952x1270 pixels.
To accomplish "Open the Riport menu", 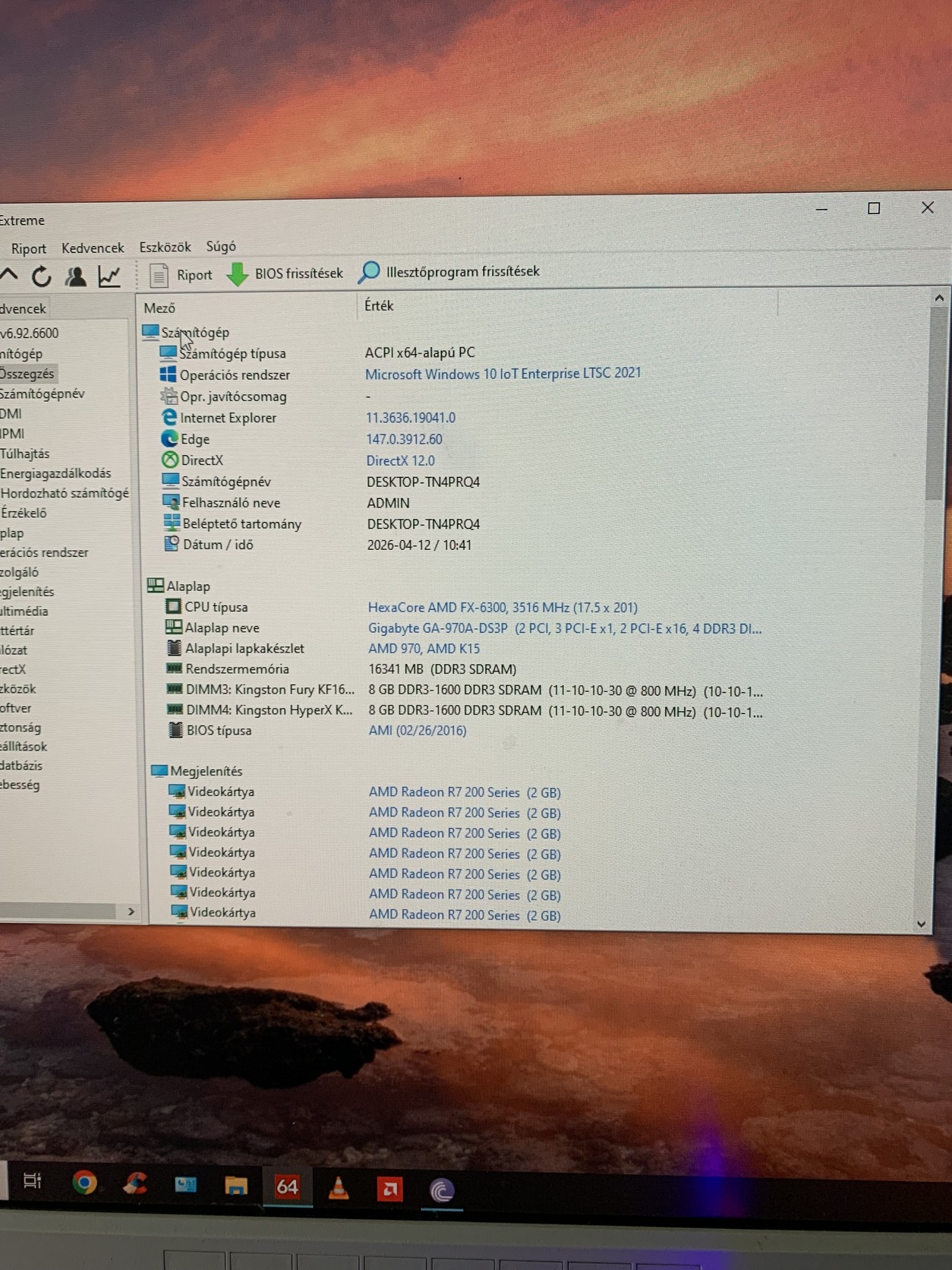I will pyautogui.click(x=29, y=248).
